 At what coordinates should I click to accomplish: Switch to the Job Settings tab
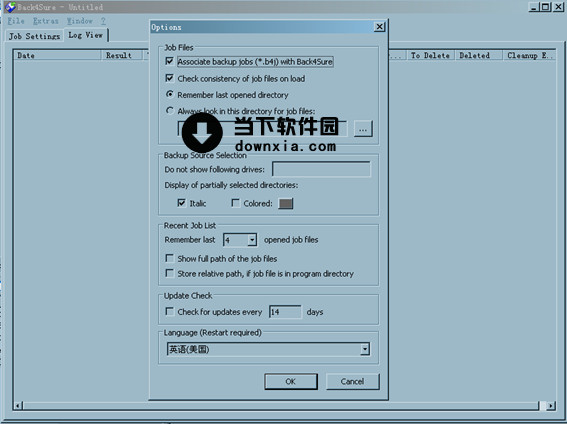34,36
